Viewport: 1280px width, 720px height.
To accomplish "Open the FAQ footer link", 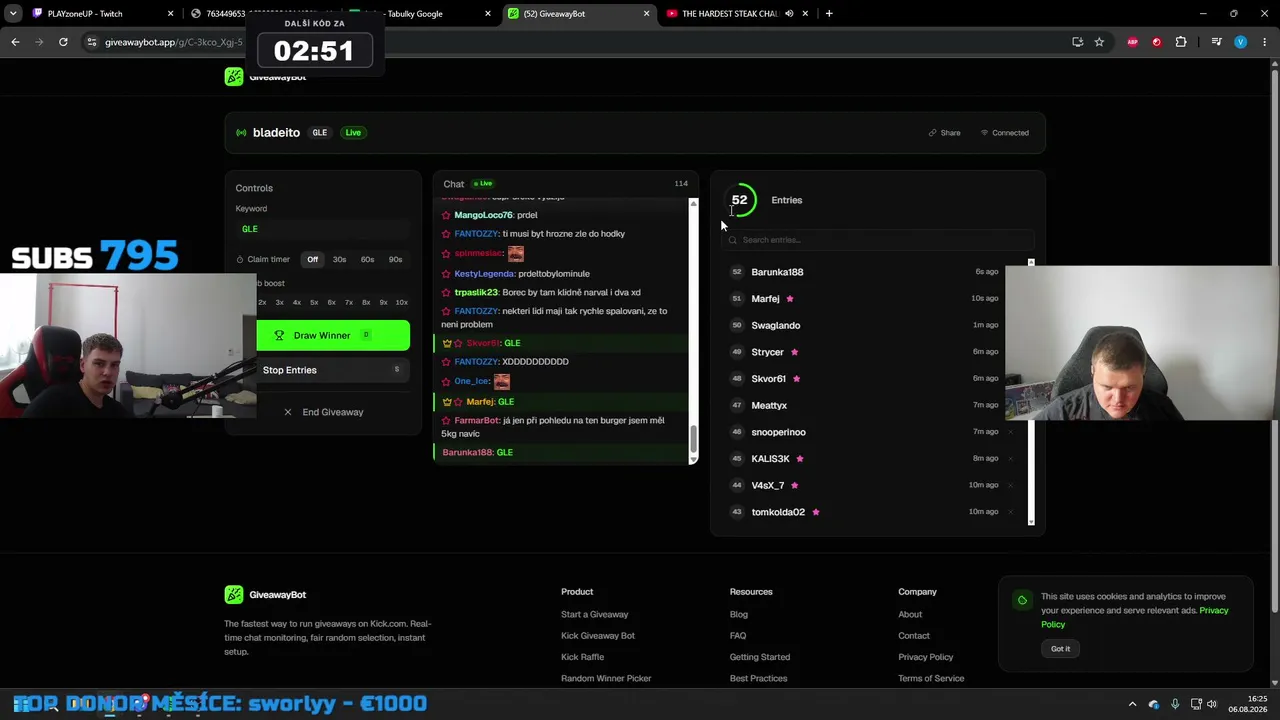I will tap(738, 636).
